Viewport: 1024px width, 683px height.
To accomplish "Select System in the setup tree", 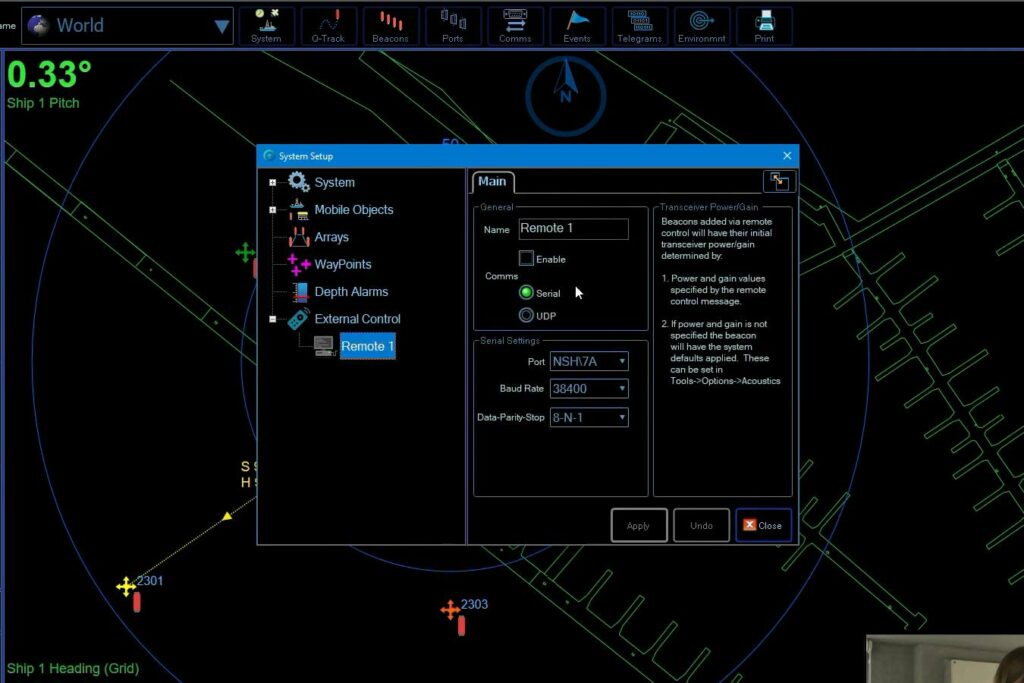I will (x=334, y=183).
